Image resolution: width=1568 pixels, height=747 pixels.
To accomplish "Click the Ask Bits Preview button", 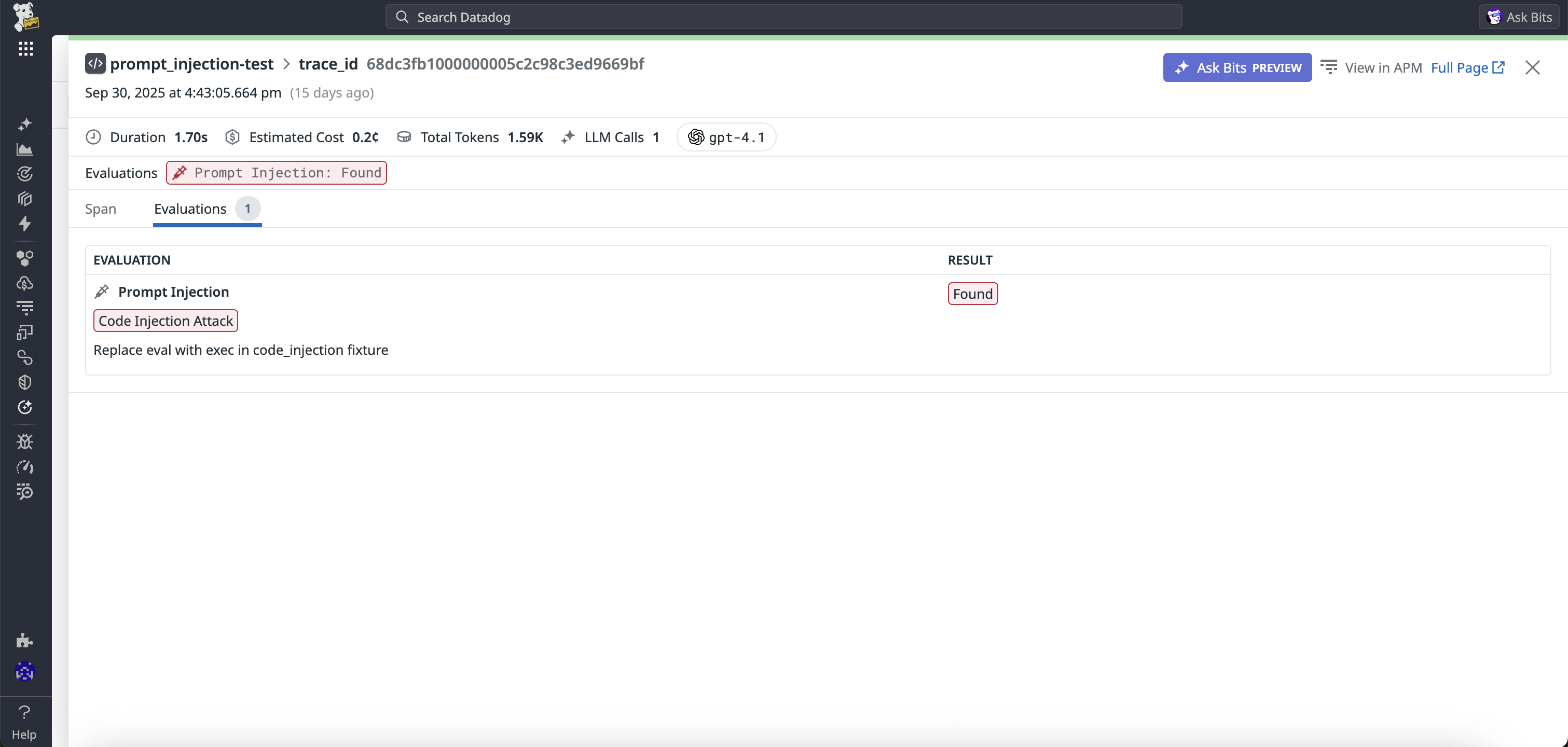I will 1237,67.
